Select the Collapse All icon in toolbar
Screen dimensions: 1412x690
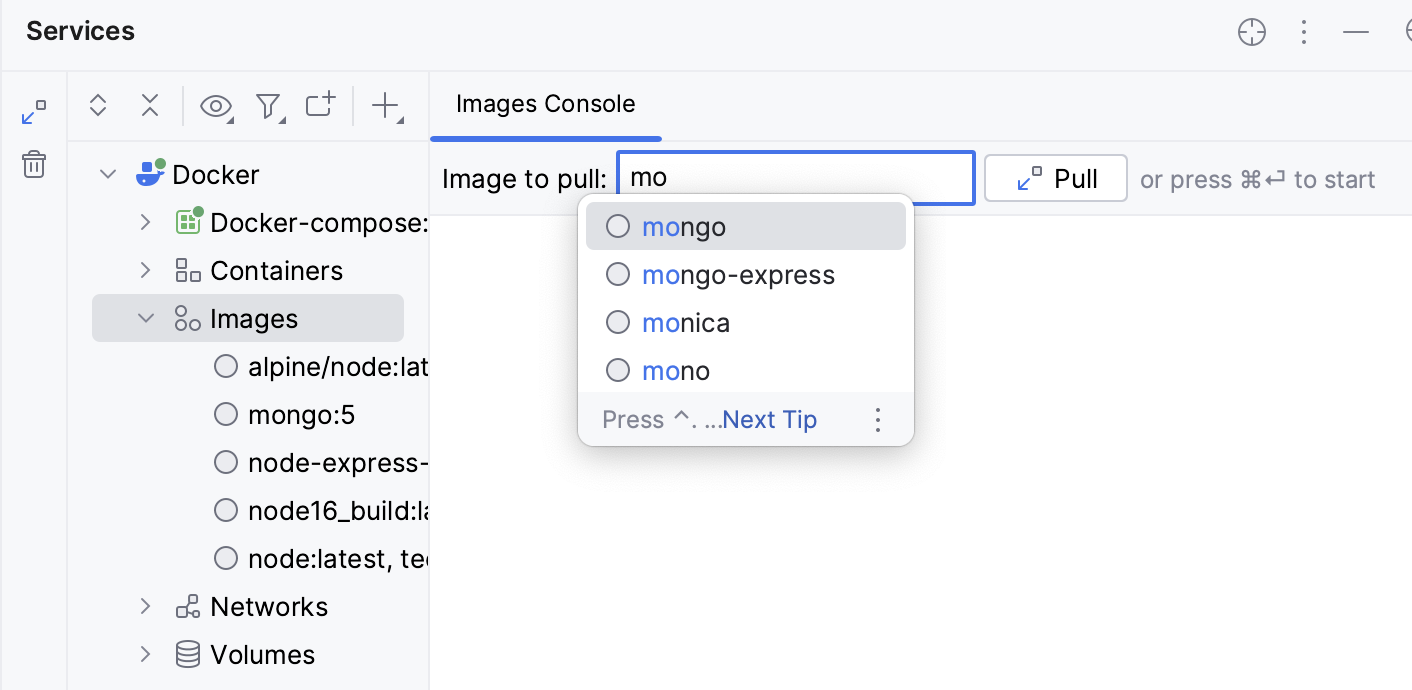[150, 105]
